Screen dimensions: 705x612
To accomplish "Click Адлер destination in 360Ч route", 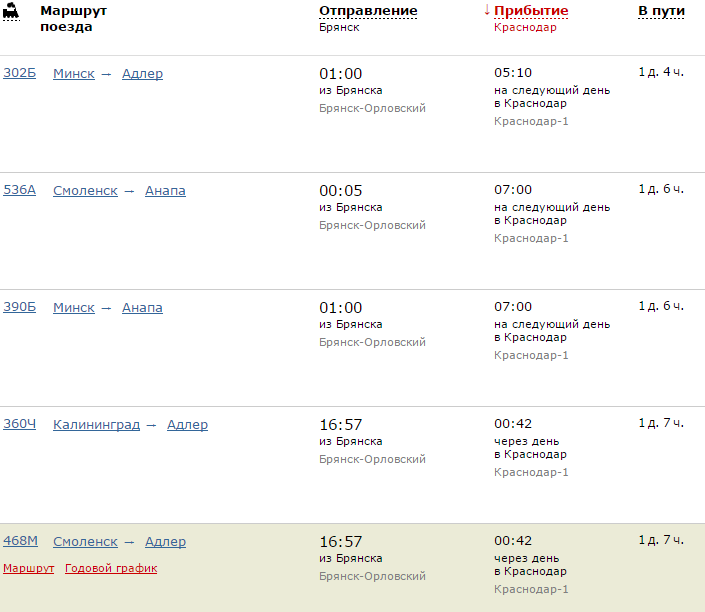I will [x=187, y=425].
